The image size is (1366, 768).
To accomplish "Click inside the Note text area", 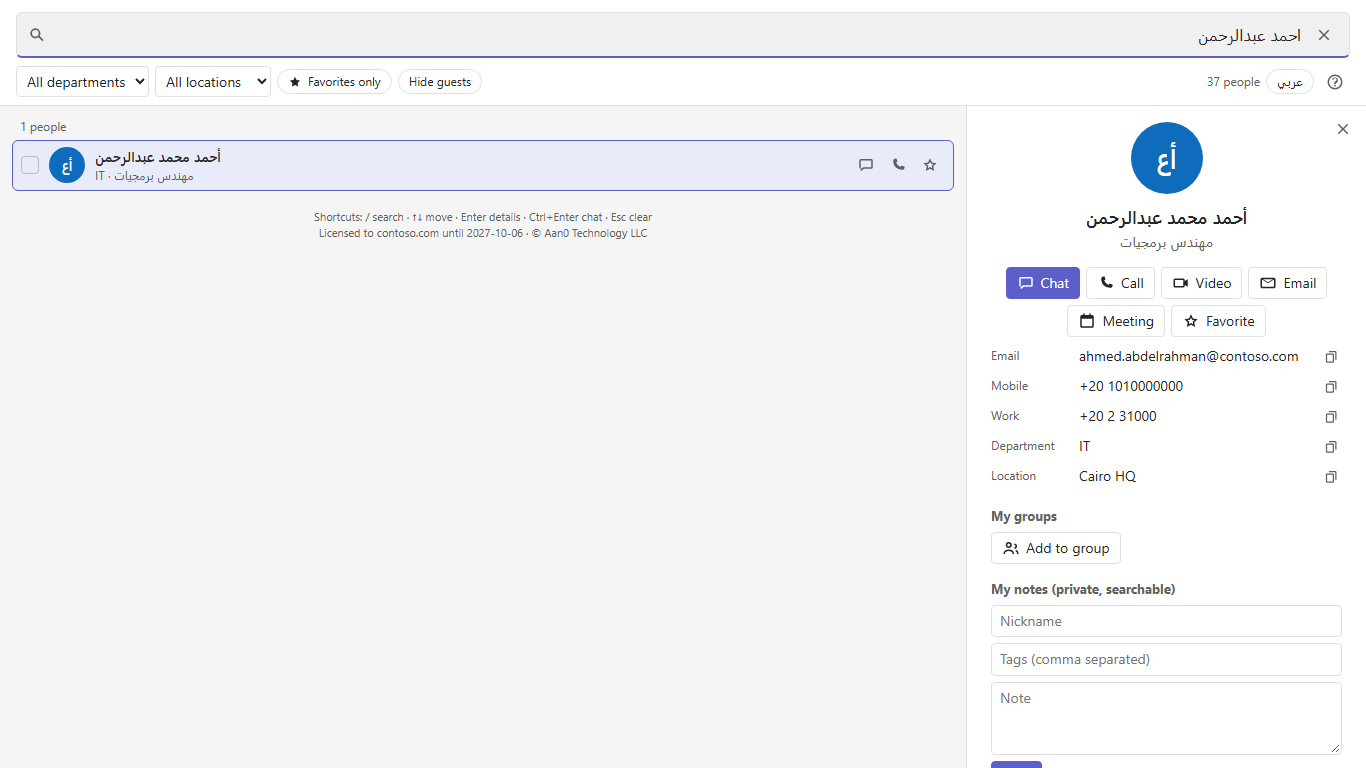I will coord(1166,718).
